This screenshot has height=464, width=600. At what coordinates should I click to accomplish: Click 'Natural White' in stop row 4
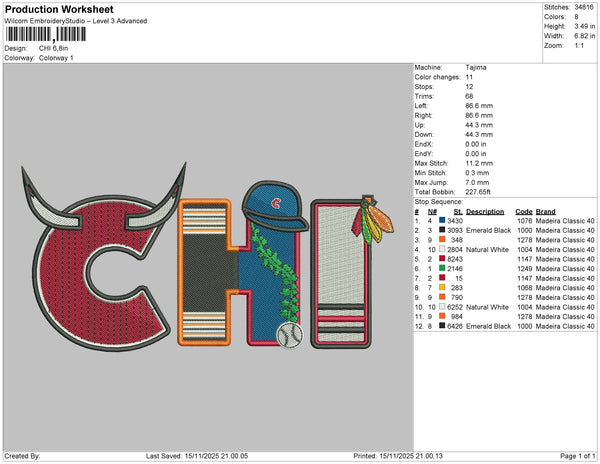coord(488,249)
